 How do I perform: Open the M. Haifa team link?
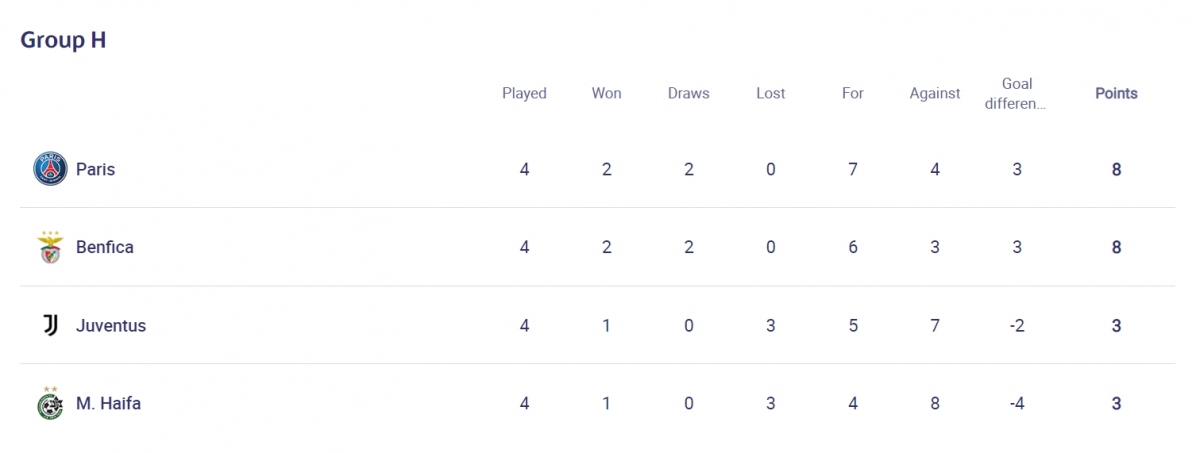click(108, 403)
